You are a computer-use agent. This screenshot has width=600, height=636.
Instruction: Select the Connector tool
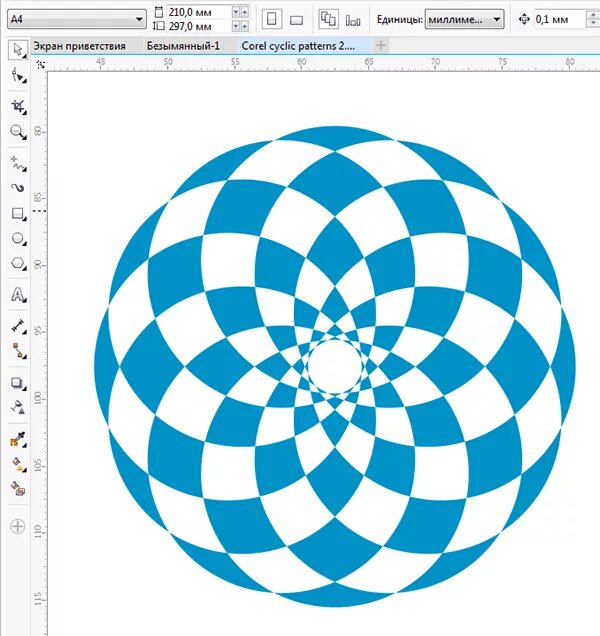tap(18, 351)
